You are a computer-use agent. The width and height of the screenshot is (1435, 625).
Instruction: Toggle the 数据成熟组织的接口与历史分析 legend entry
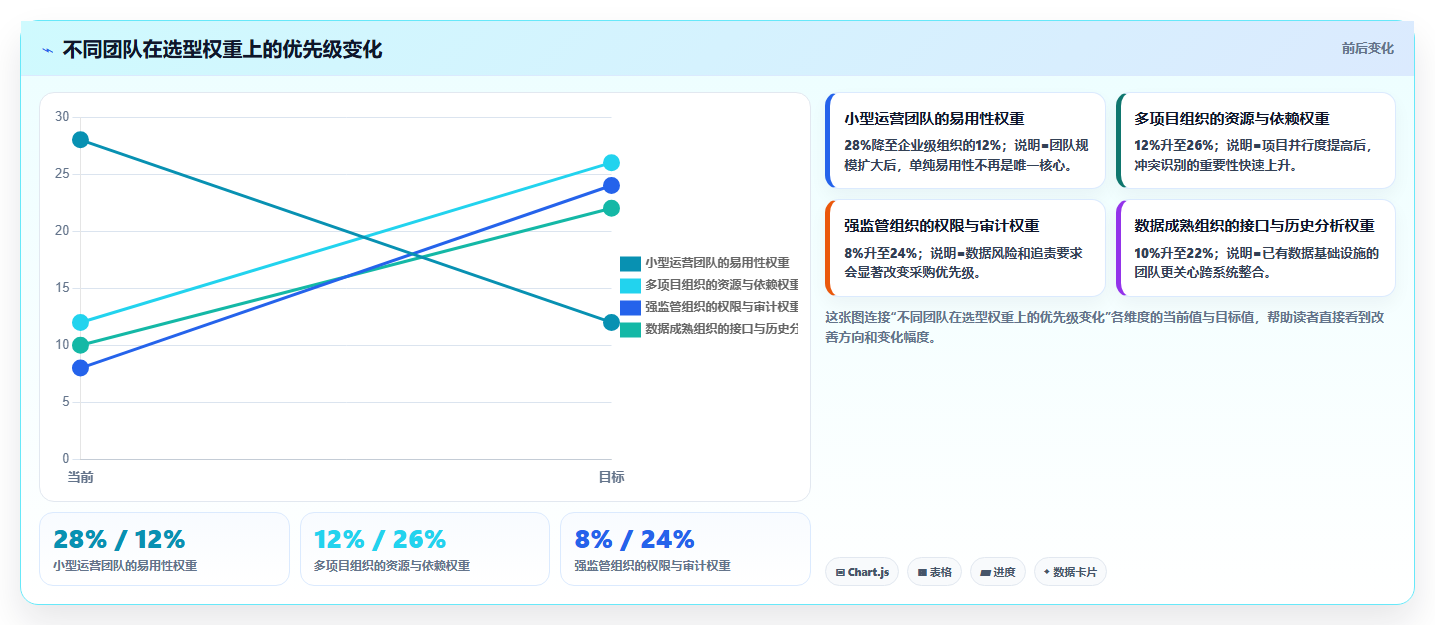tap(709, 329)
